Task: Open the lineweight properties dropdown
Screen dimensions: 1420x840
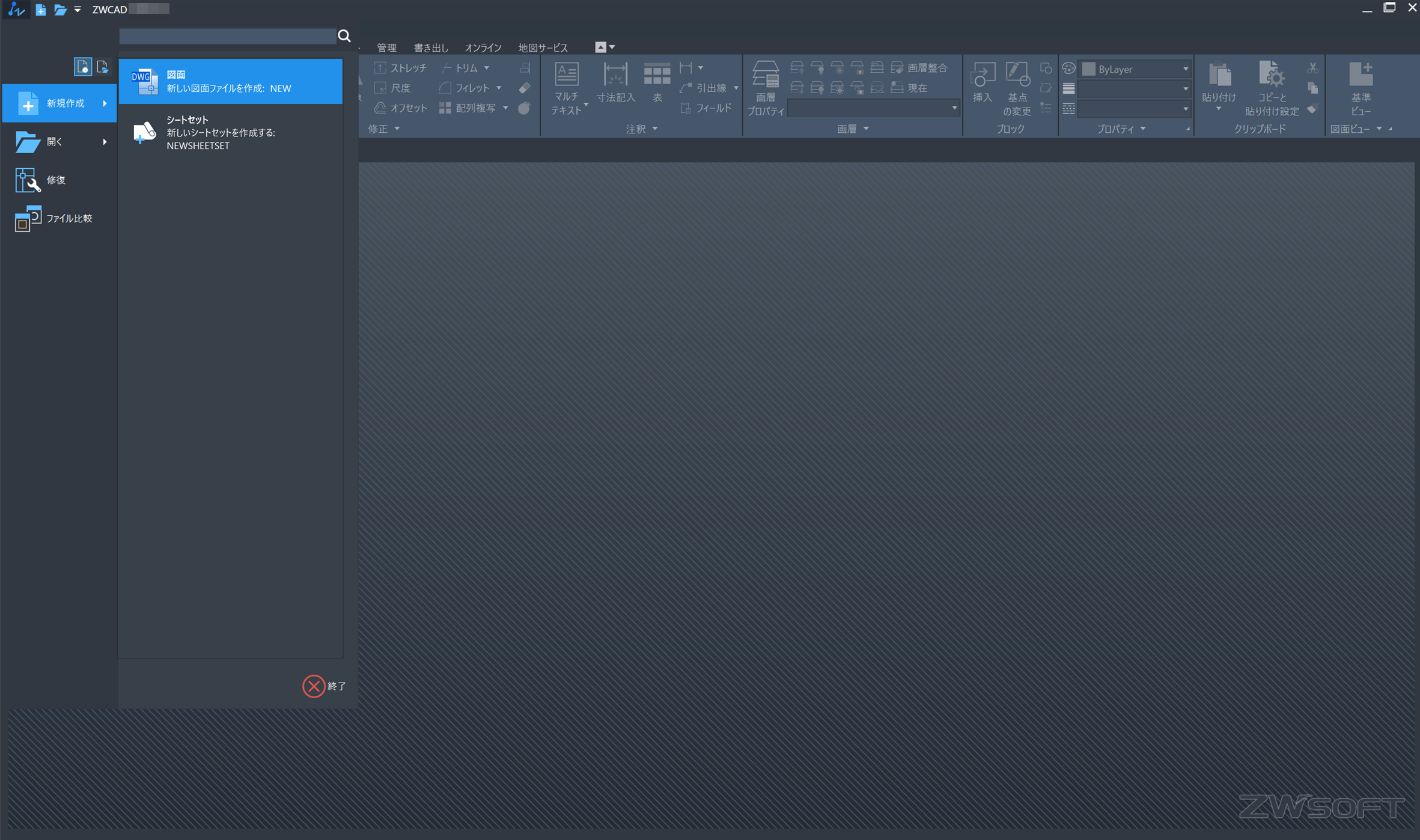Action: coord(1135,89)
